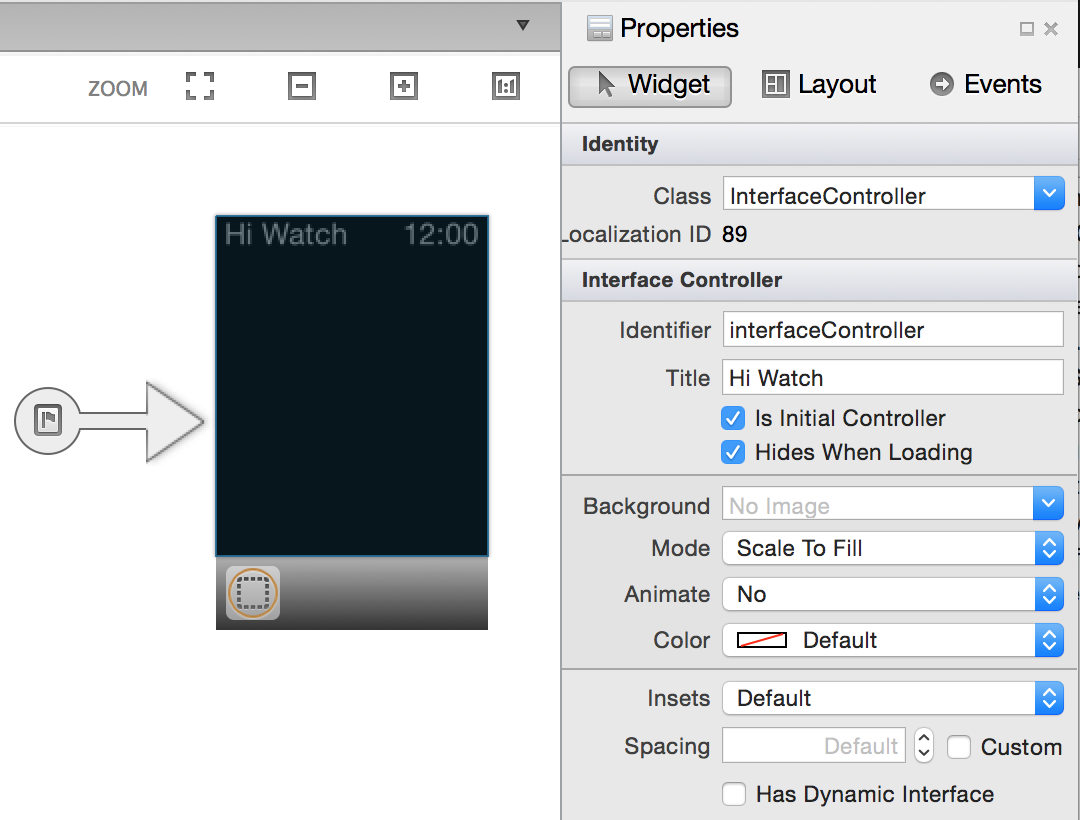Select the zoom out icon

[x=302, y=86]
